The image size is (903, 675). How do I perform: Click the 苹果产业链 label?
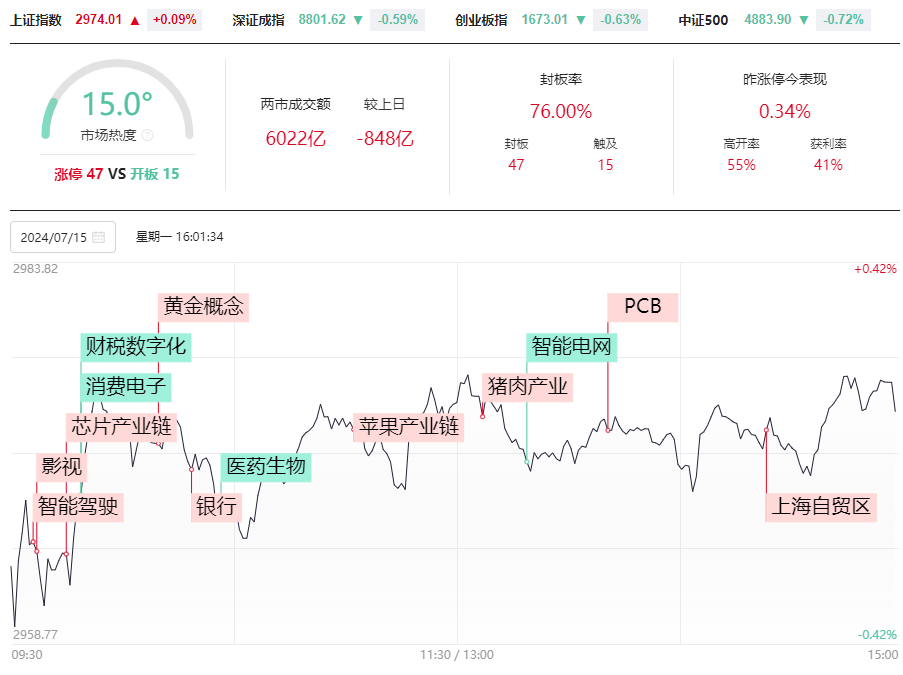pos(408,427)
